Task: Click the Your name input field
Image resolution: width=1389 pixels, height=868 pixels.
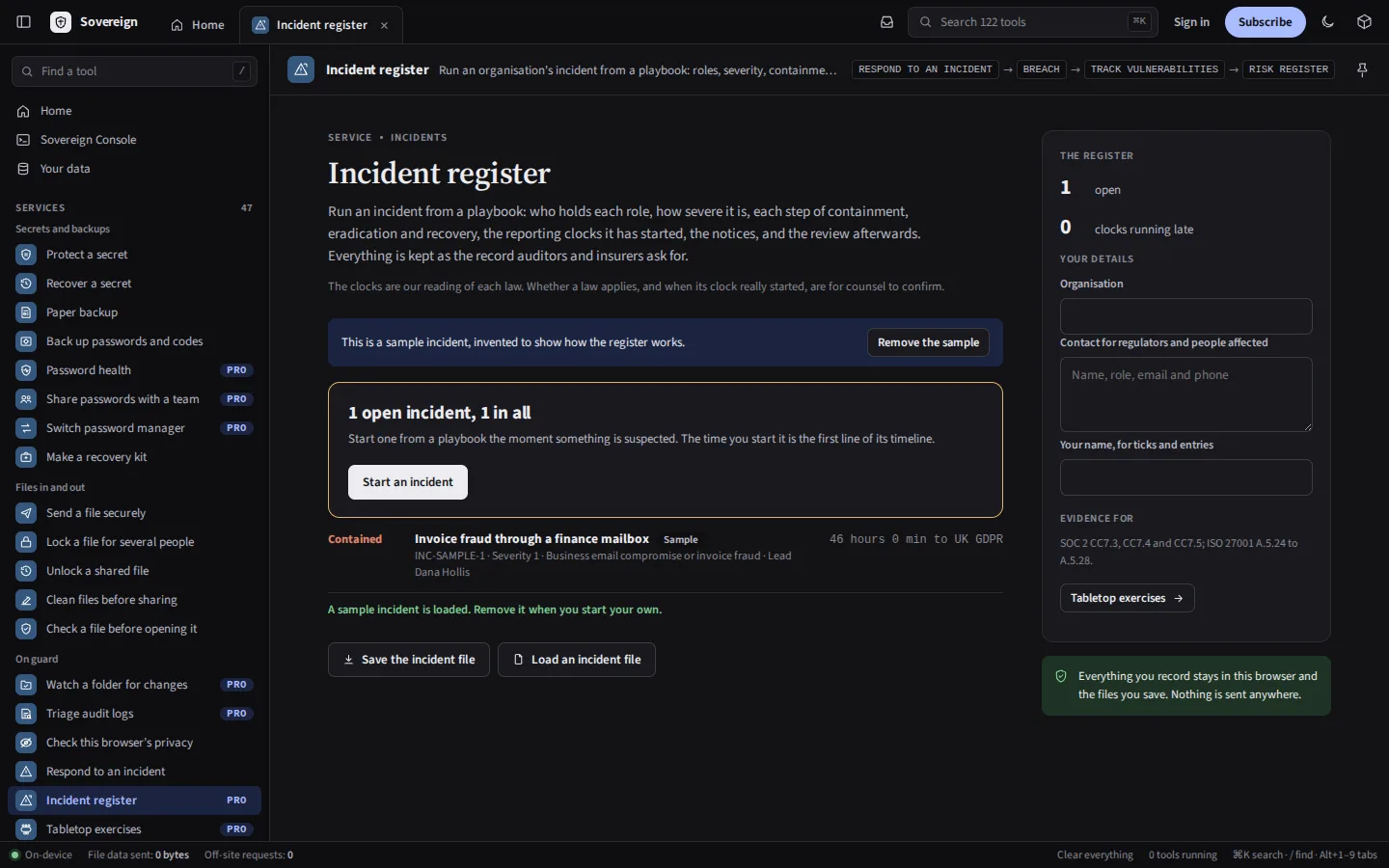Action: coord(1185,477)
